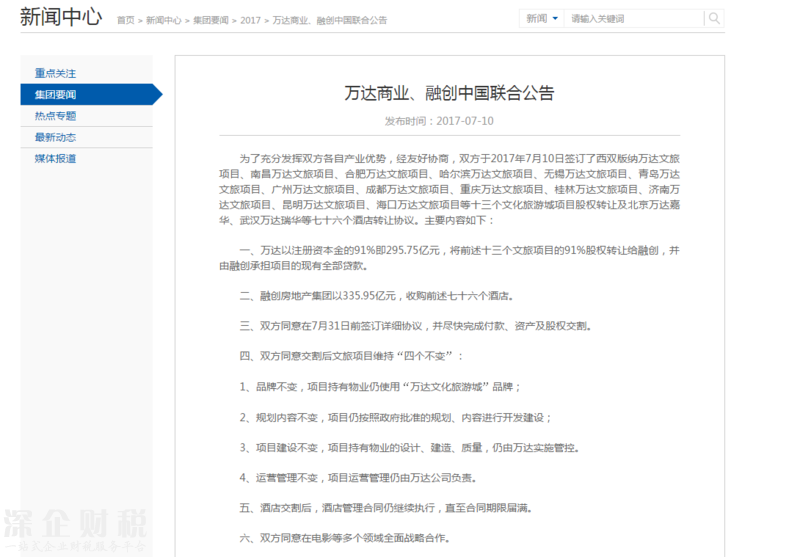Click the 请输入关键词 search field
The width and height of the screenshot is (800, 557).
tap(634, 19)
